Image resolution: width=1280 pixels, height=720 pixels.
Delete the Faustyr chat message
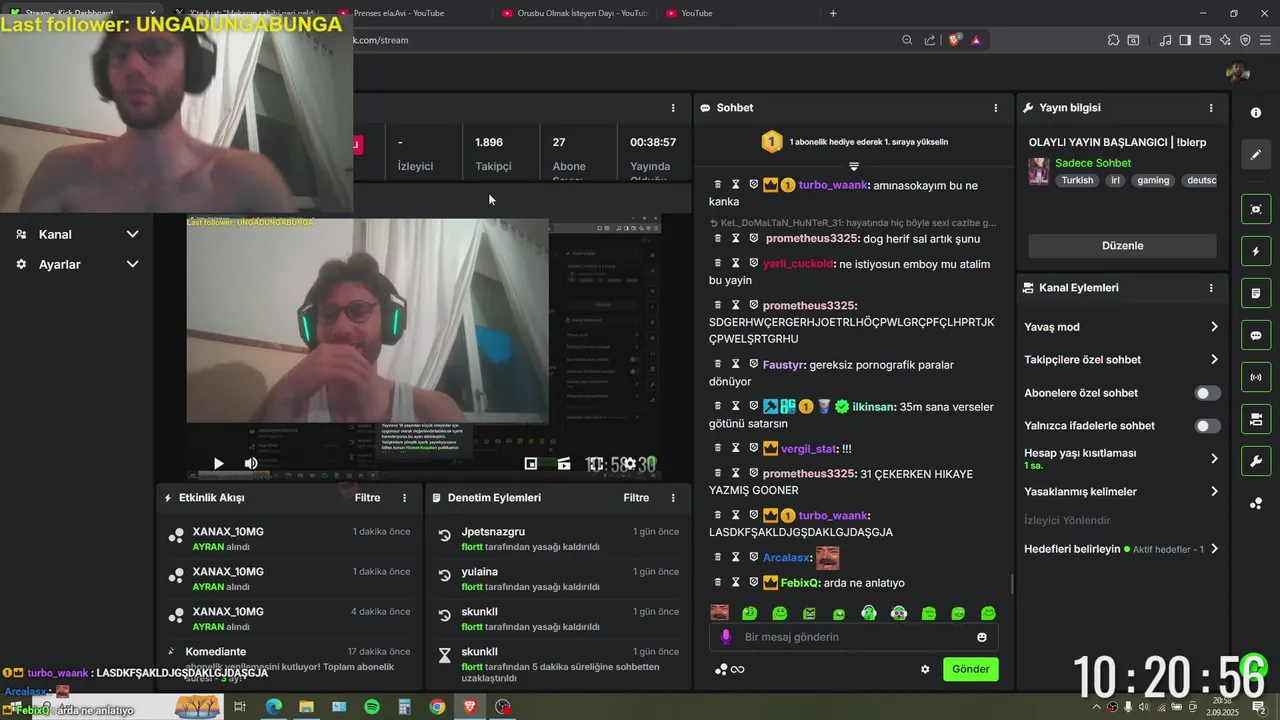pyautogui.click(x=717, y=365)
